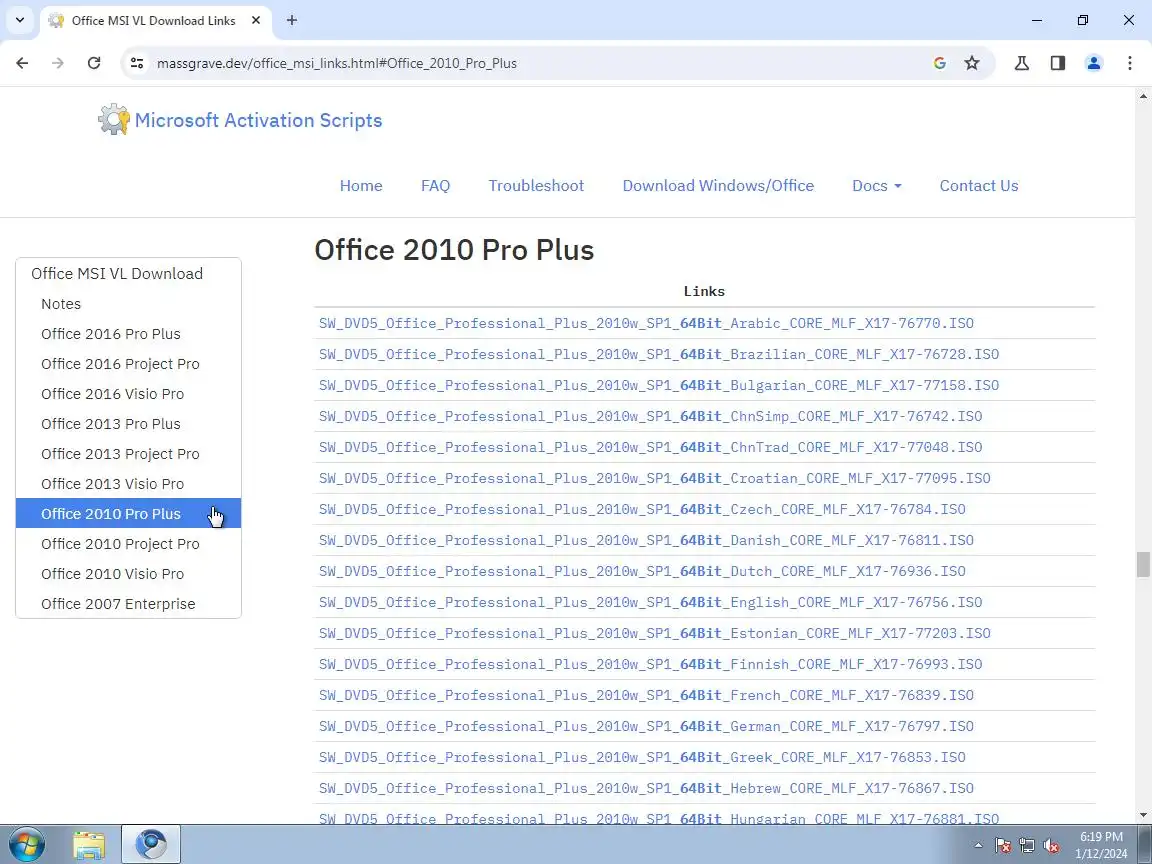Viewport: 1152px width, 864px height.
Task: Download the 64Bit Estonian ISO link
Action: 655,633
